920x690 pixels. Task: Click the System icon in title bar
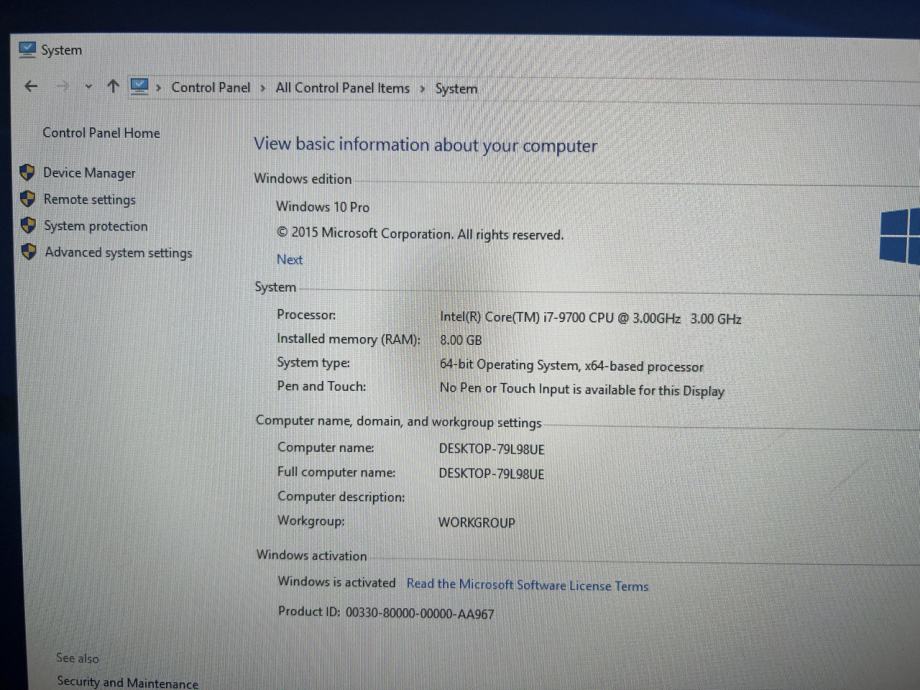point(27,50)
